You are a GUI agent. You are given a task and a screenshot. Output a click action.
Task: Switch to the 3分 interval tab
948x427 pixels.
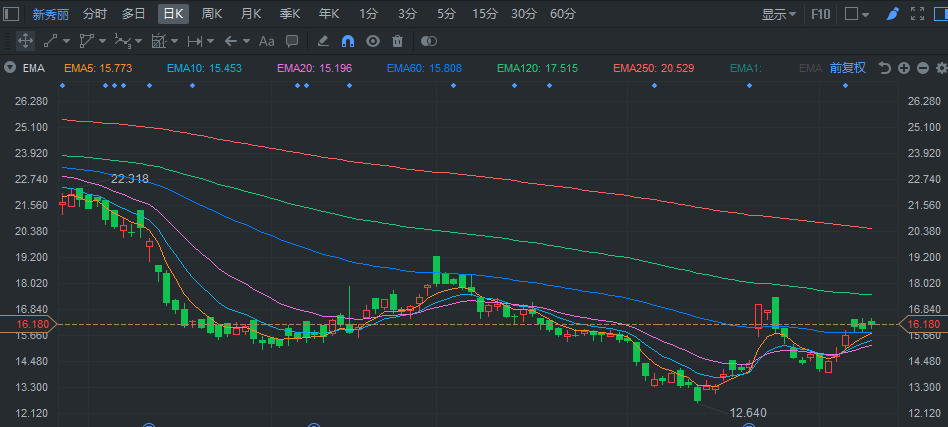click(407, 14)
